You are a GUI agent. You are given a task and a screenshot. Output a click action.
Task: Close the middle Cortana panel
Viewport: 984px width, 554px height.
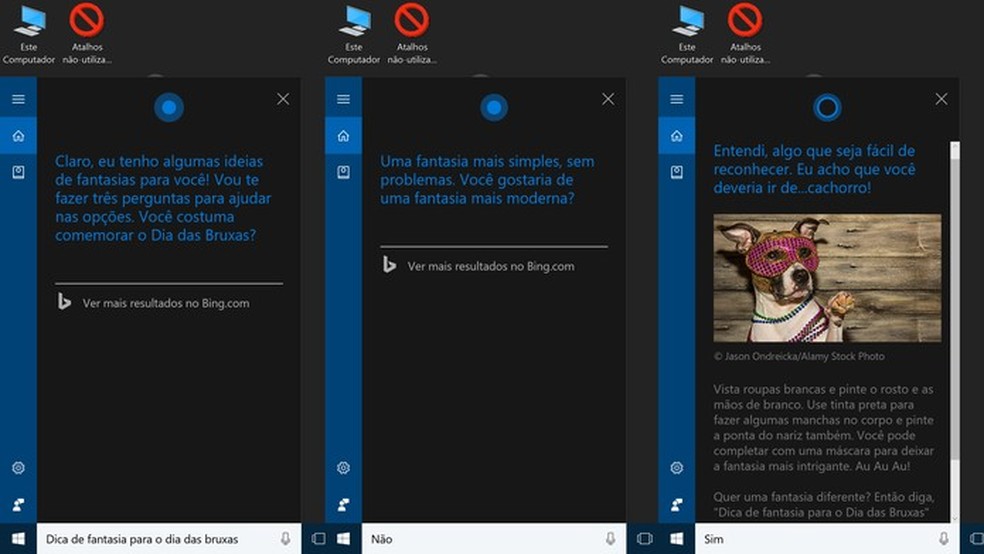point(608,99)
